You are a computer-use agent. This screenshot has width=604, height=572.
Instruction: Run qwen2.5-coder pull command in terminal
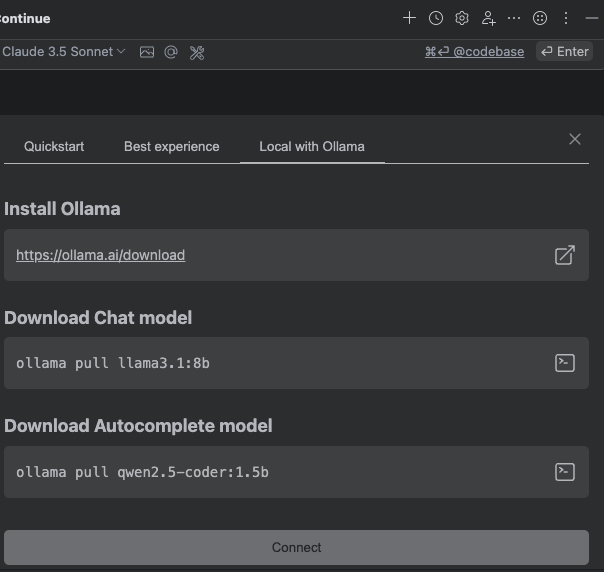point(565,472)
